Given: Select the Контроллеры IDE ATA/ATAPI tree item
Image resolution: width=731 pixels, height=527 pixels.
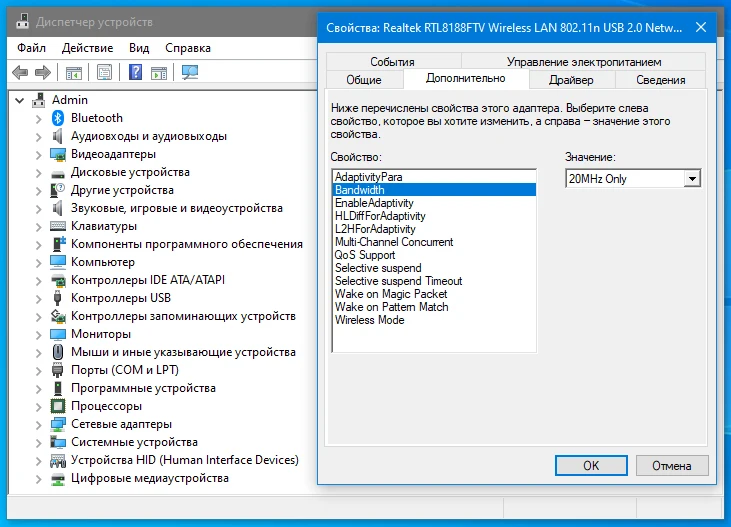Looking at the screenshot, I should click(148, 280).
